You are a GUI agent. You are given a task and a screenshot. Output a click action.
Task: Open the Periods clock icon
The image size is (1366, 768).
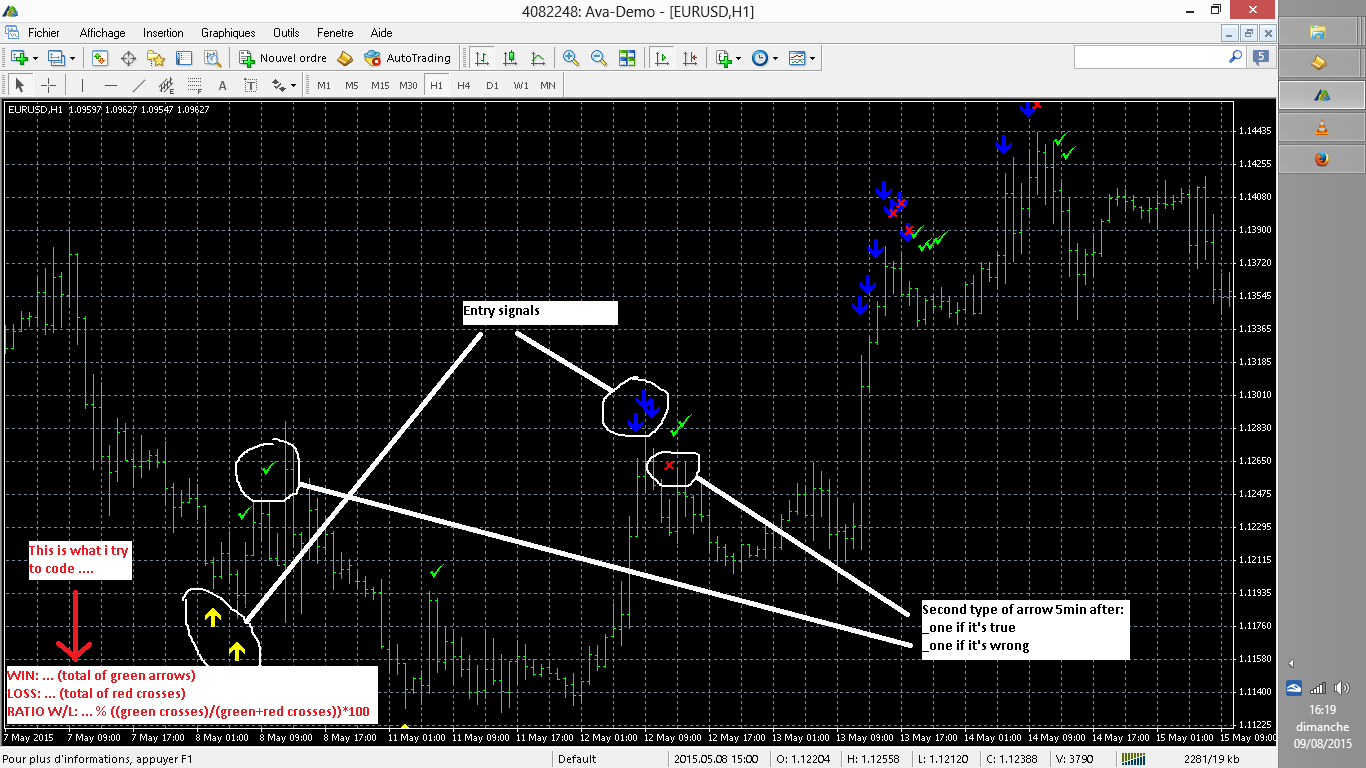tap(760, 58)
